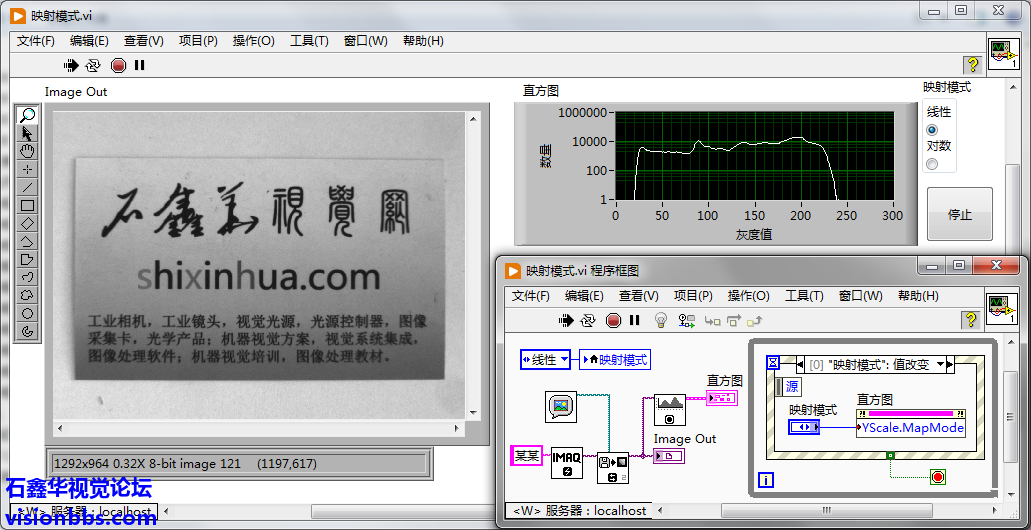The image size is (1031, 530).
Task: Select the Line ROI tool
Action: pos(27,187)
